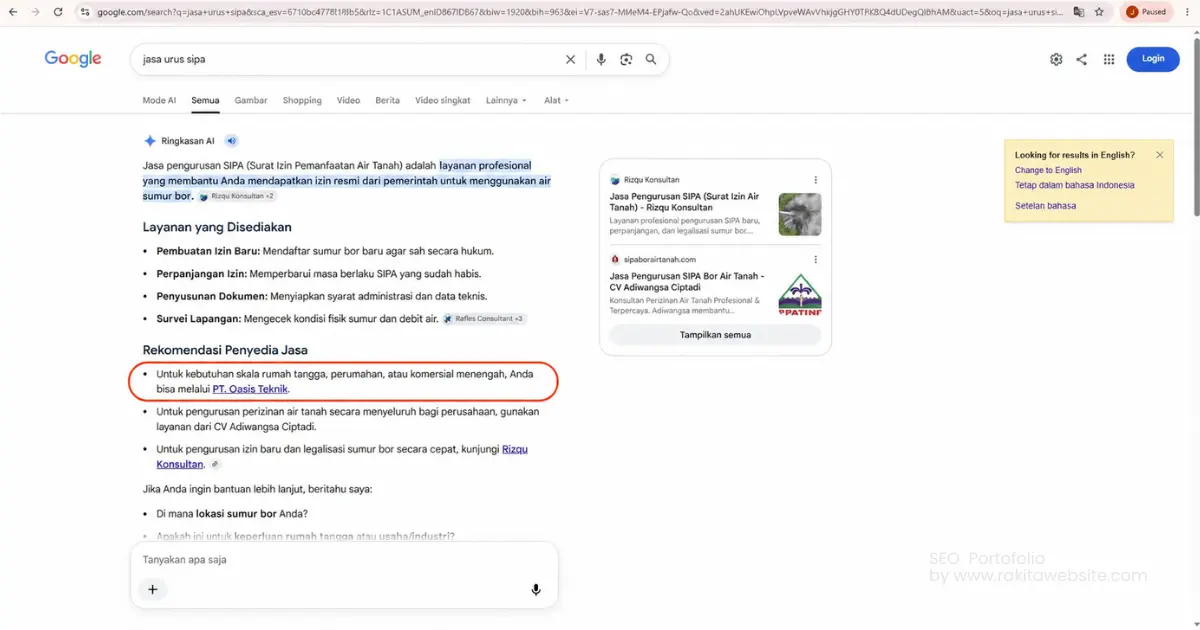This screenshot has width=1200, height=630.
Task: Open the Video results tab
Action: pyautogui.click(x=348, y=100)
